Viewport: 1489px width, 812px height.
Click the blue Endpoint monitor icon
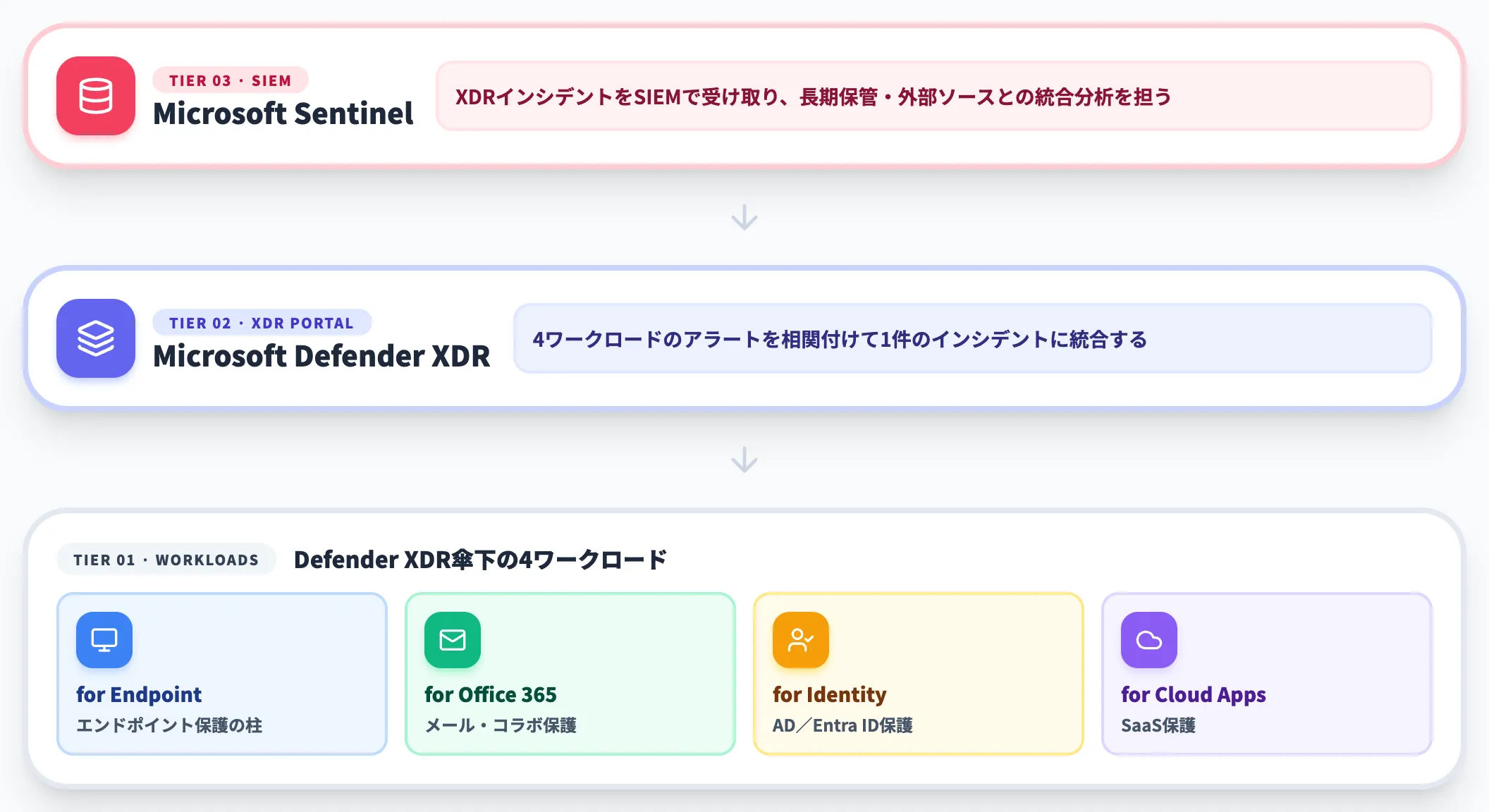point(104,640)
